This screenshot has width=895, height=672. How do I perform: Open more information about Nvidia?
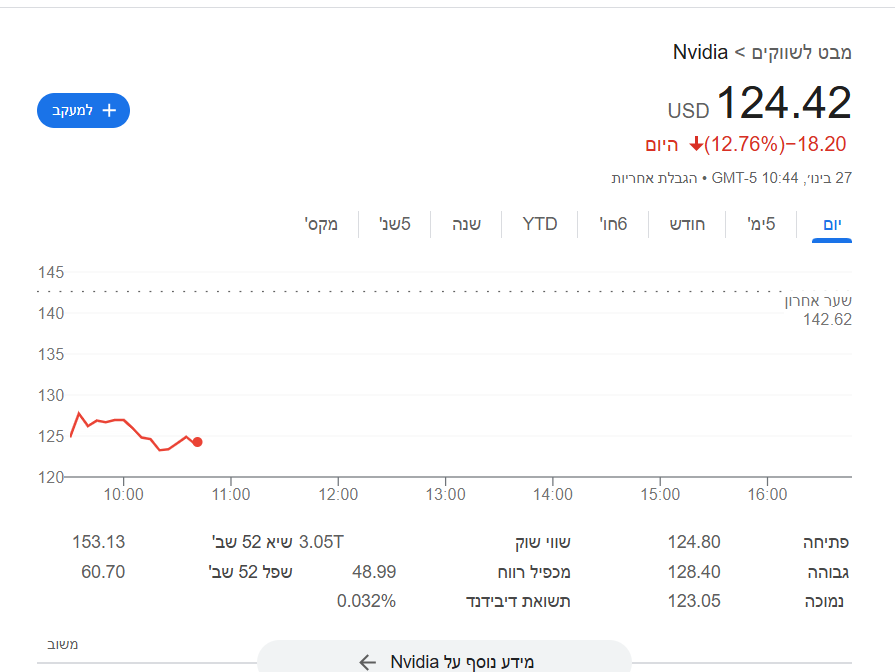click(462, 662)
